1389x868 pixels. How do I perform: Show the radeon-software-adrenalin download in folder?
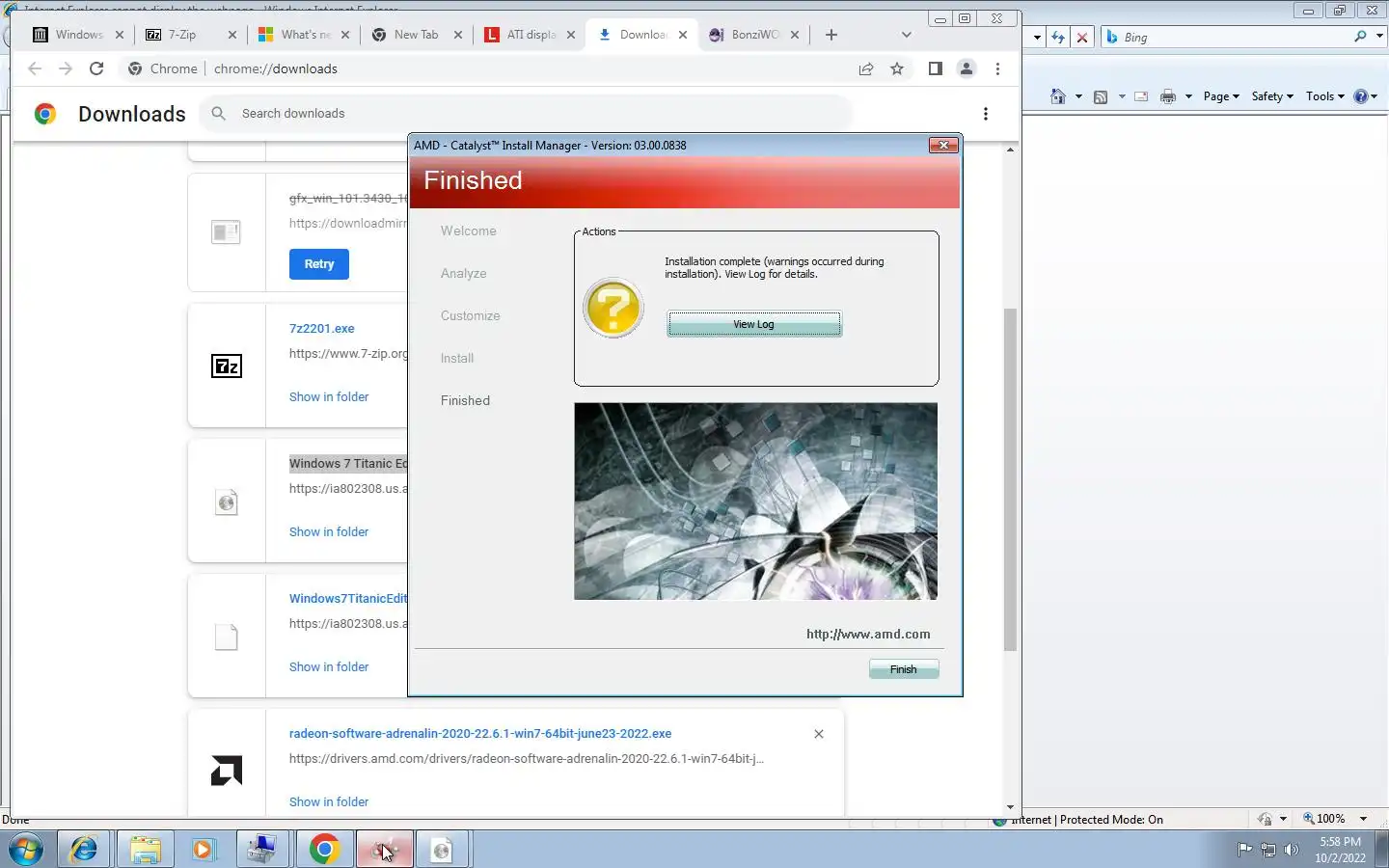tap(328, 801)
